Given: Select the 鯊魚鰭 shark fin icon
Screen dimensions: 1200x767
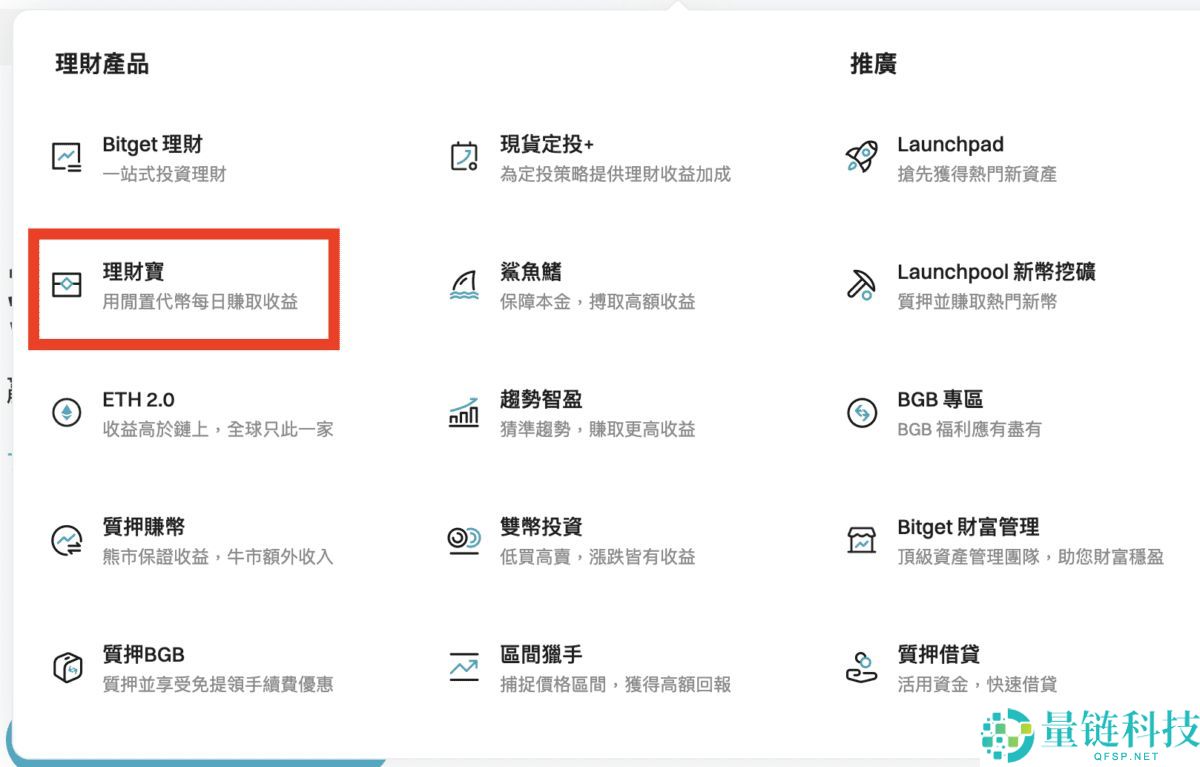Looking at the screenshot, I should [462, 285].
